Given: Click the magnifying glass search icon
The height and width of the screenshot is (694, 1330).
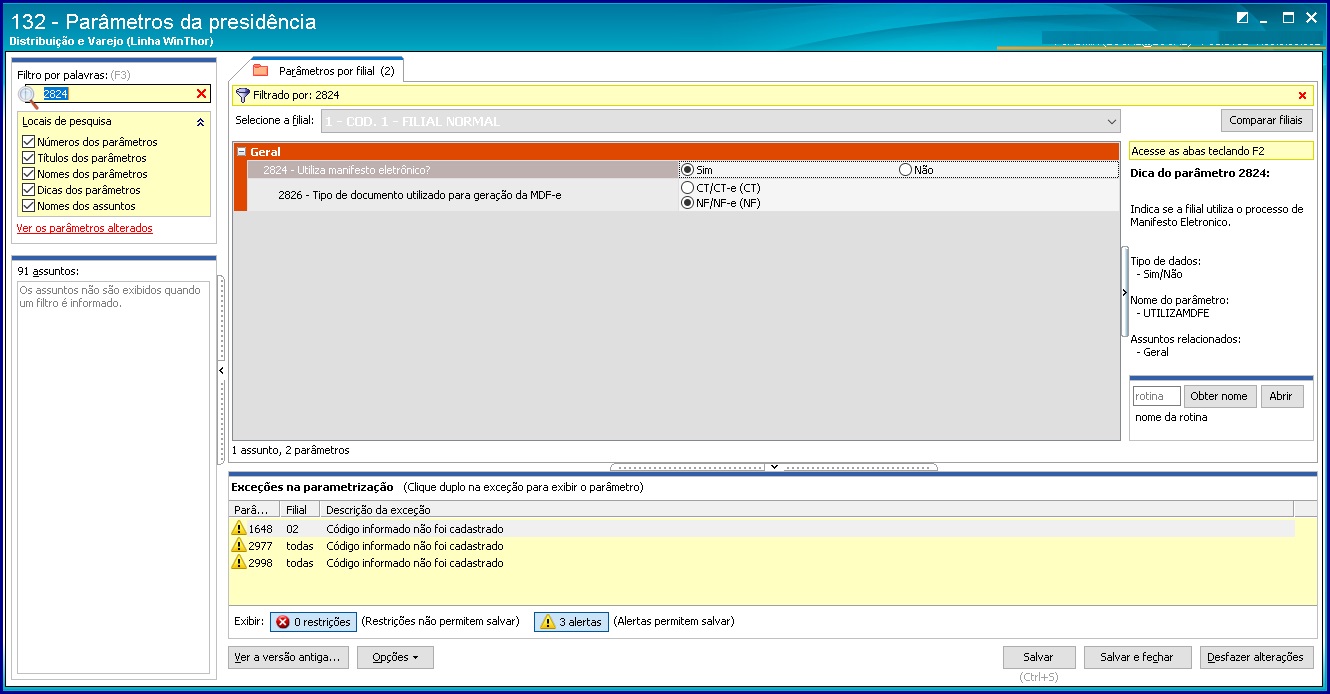Looking at the screenshot, I should coord(28,96).
